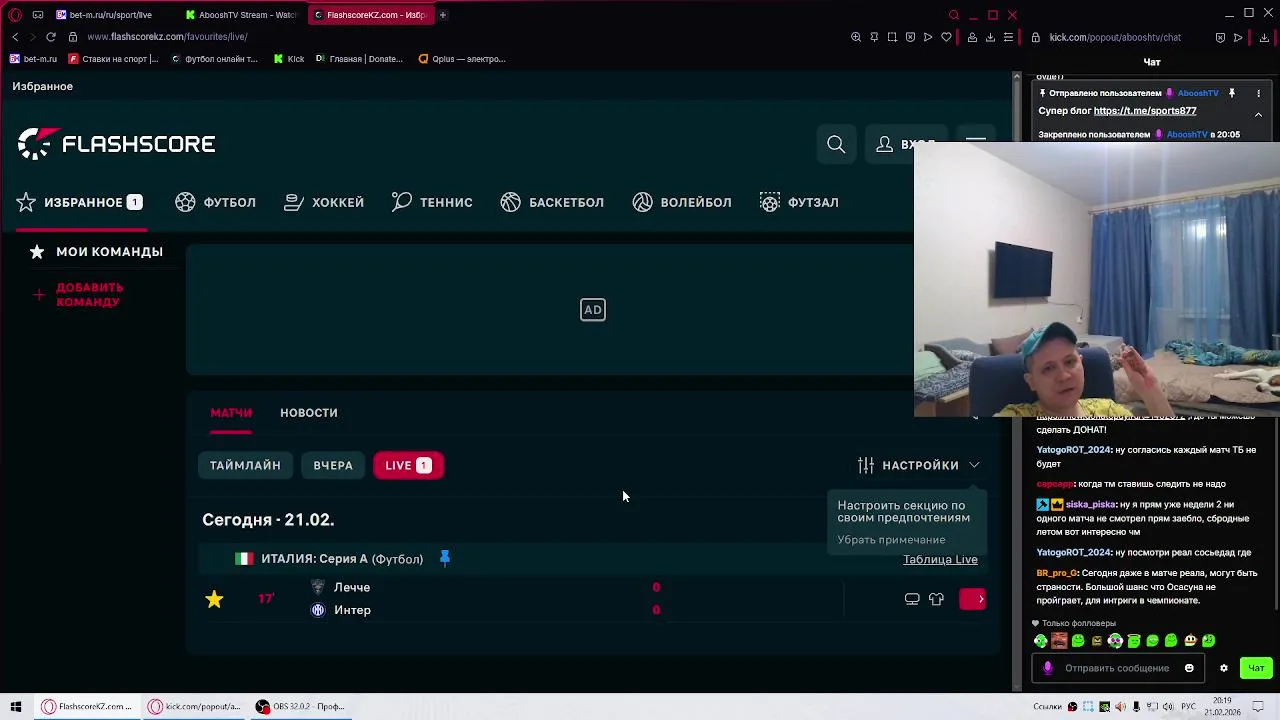1280x720 pixels.
Task: Open Италия: Серия А league link
Action: (x=341, y=559)
